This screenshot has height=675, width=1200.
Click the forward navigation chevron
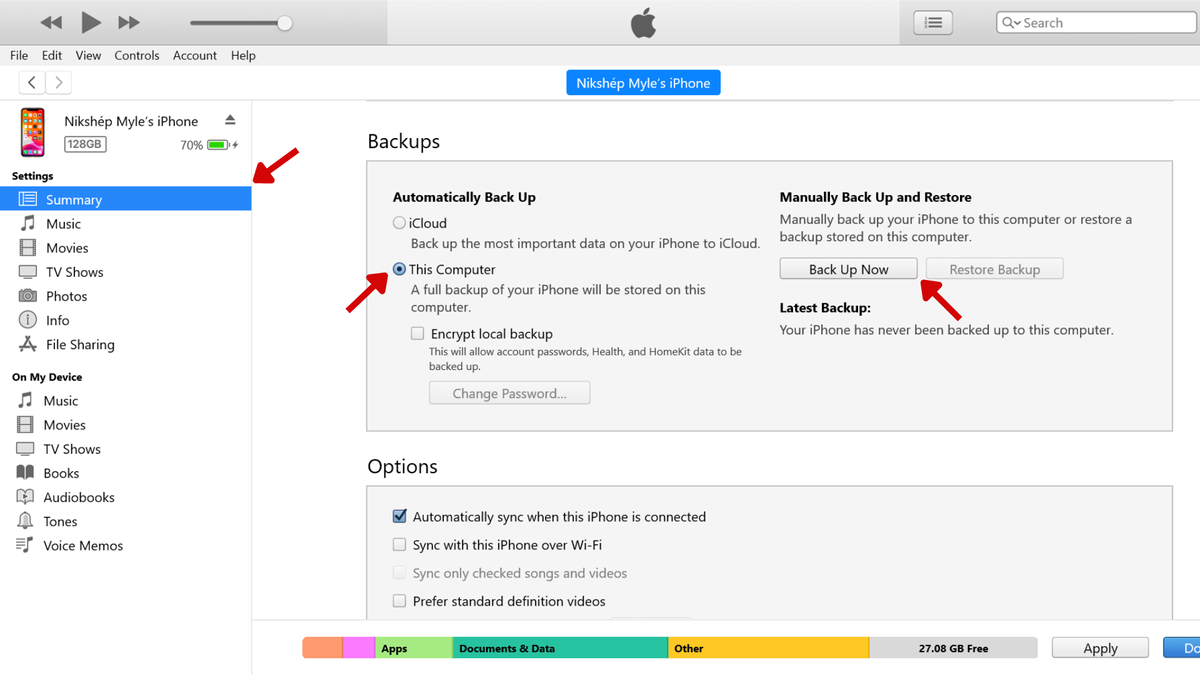(57, 81)
